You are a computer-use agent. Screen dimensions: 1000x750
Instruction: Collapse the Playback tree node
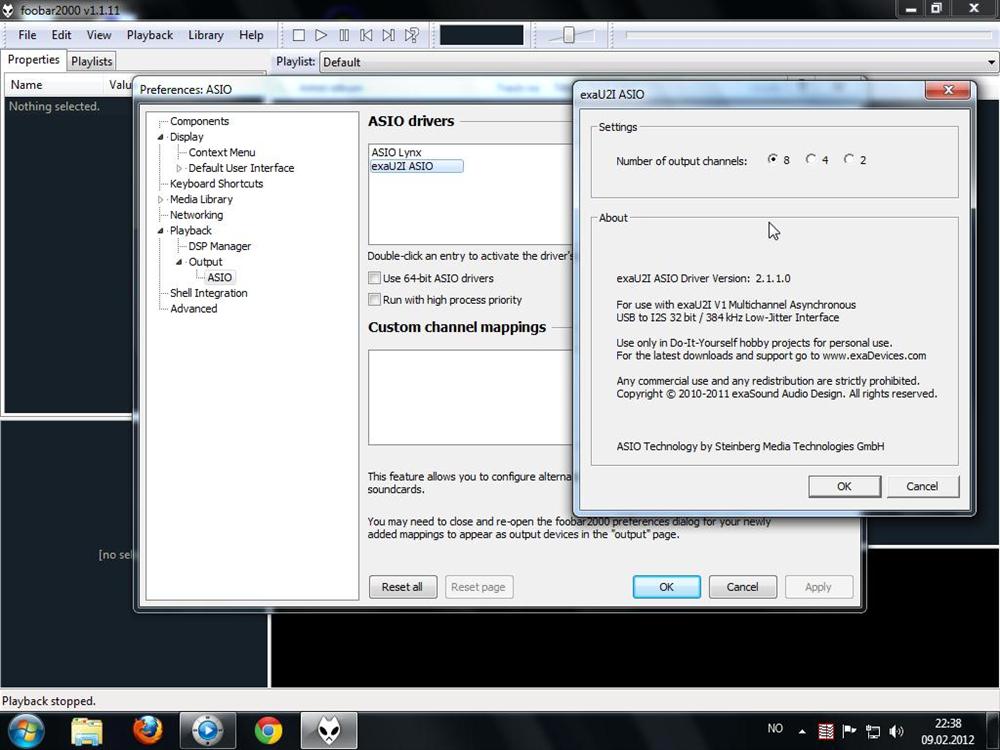coord(161,231)
